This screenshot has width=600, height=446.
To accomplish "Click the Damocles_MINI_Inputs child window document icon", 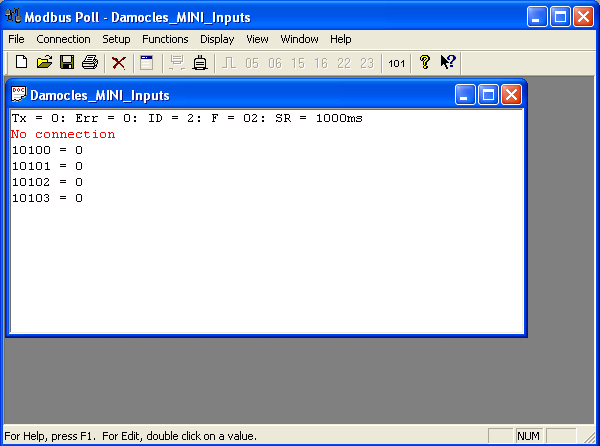I will pyautogui.click(x=18, y=94).
